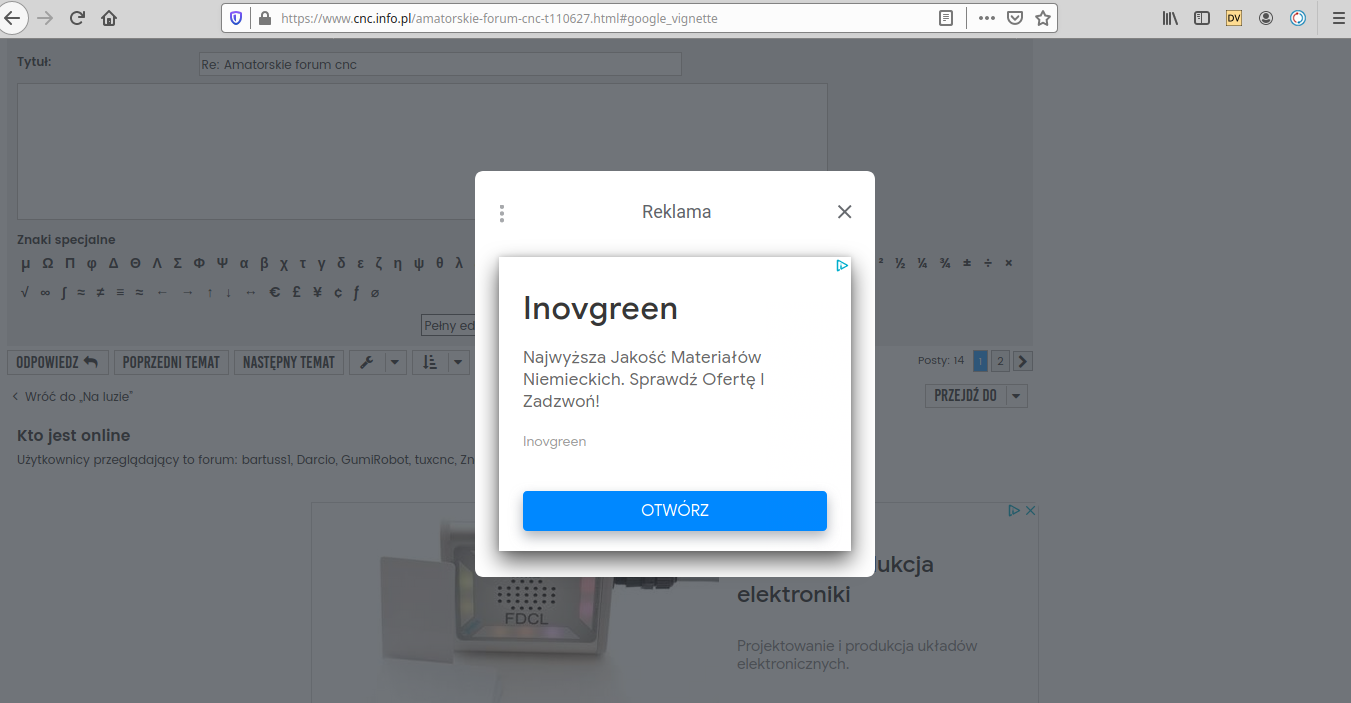Insert the Π special character
This screenshot has height=703, width=1351.
coord(69,264)
